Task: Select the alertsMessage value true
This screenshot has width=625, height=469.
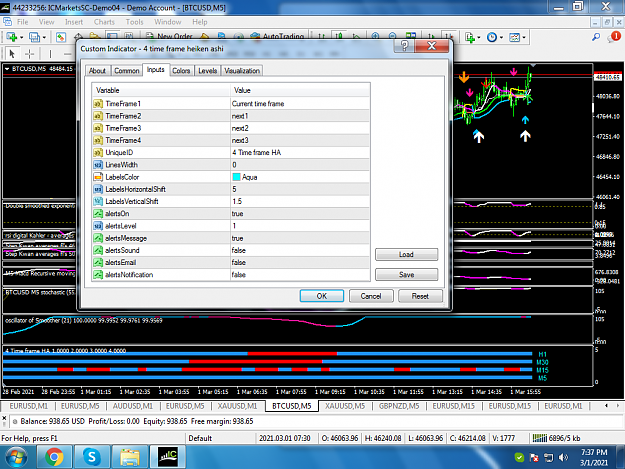Action: [301, 238]
